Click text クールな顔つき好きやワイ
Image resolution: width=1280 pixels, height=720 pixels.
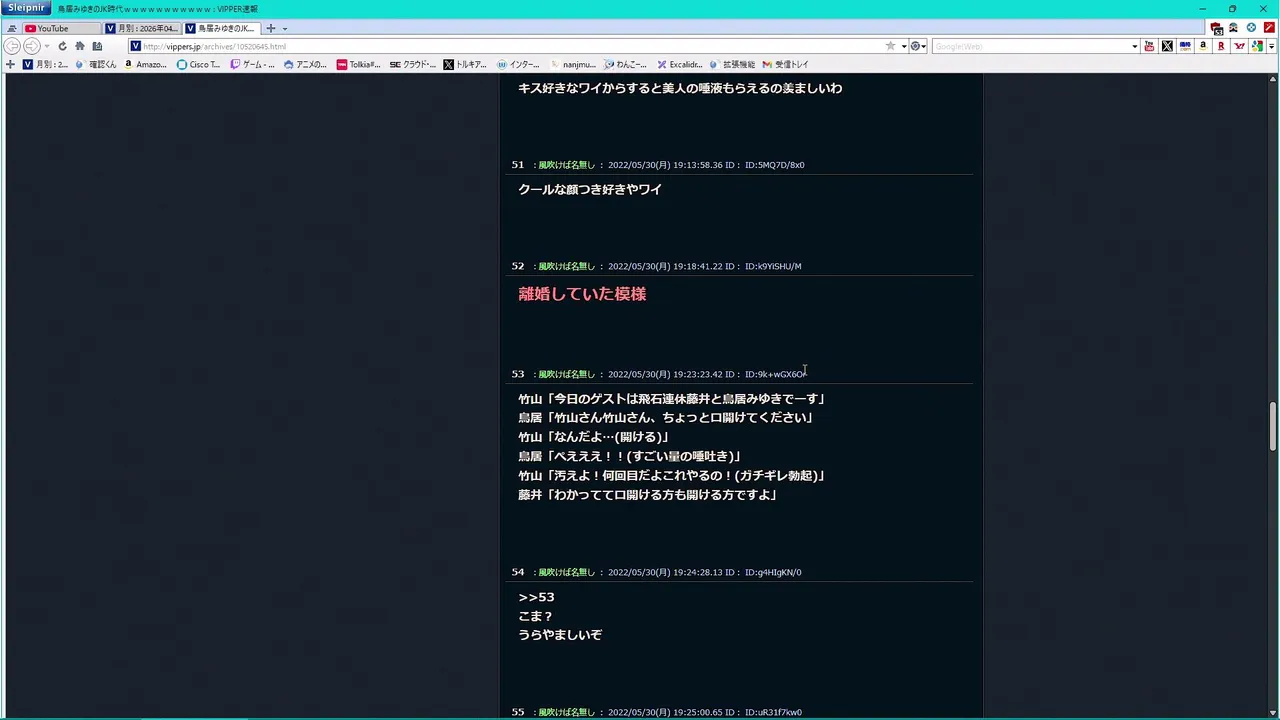(590, 189)
